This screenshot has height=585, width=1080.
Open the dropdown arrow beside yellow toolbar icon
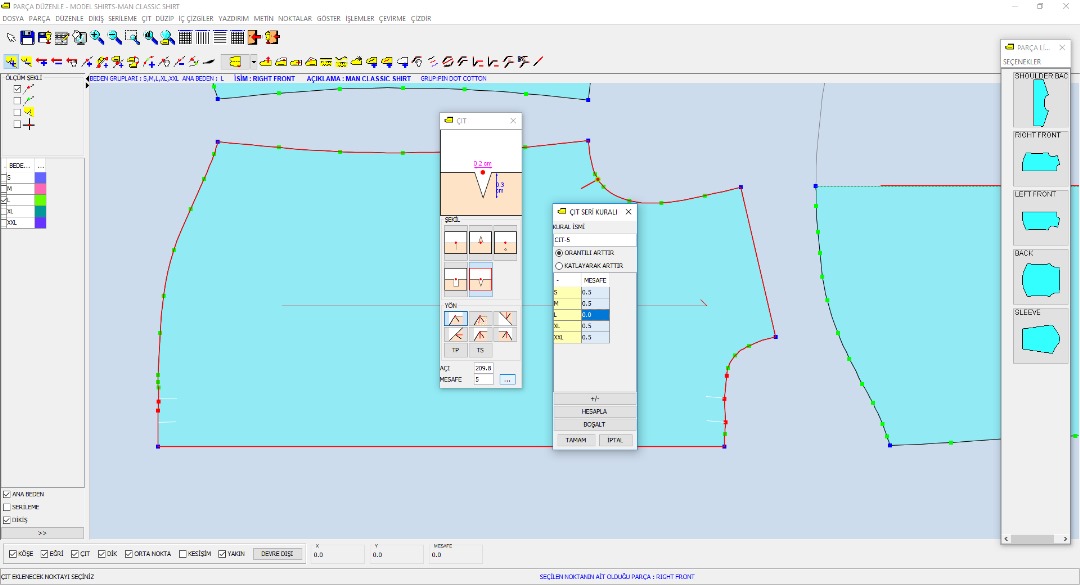coord(253,62)
